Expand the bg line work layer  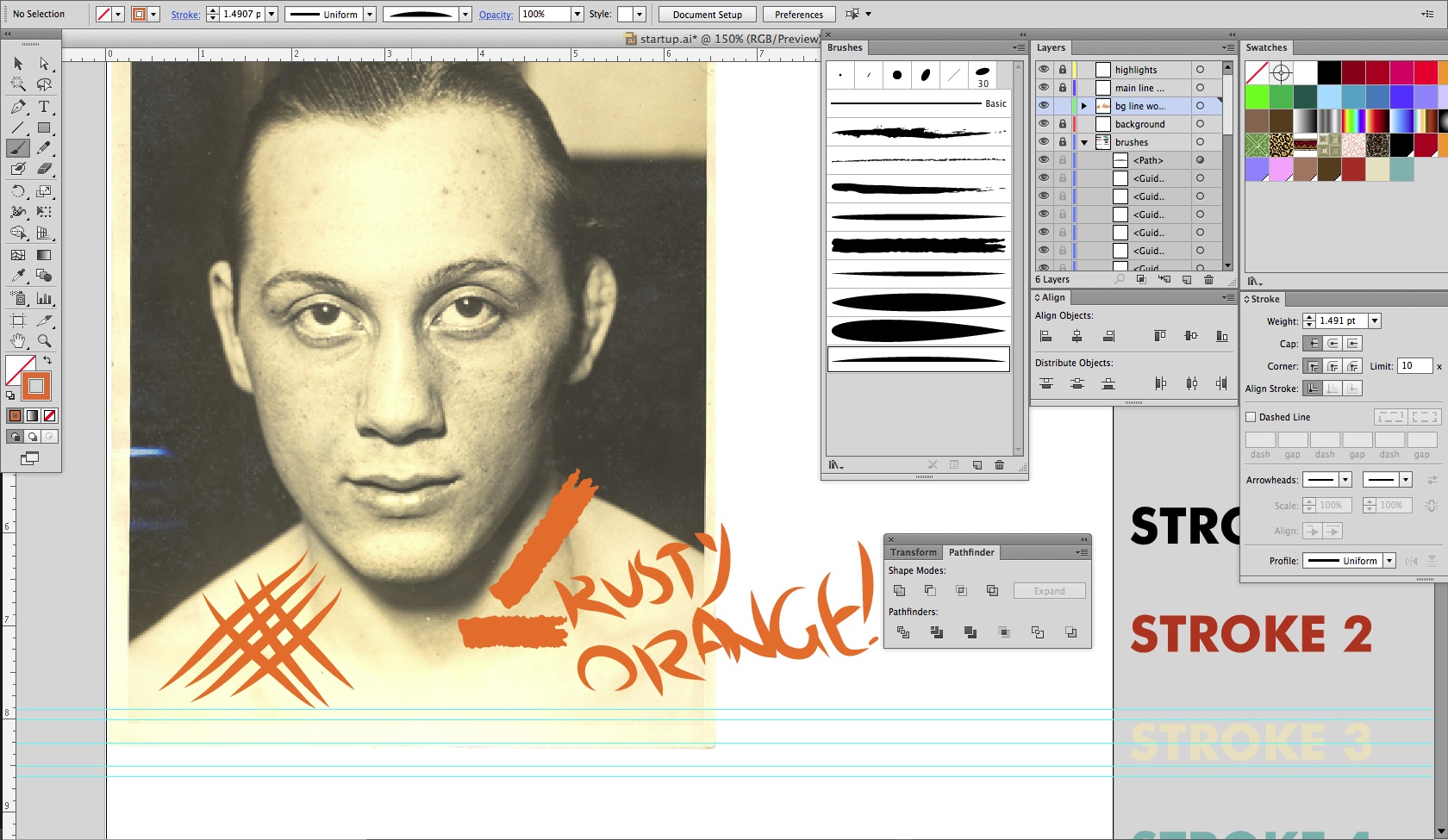coord(1084,106)
